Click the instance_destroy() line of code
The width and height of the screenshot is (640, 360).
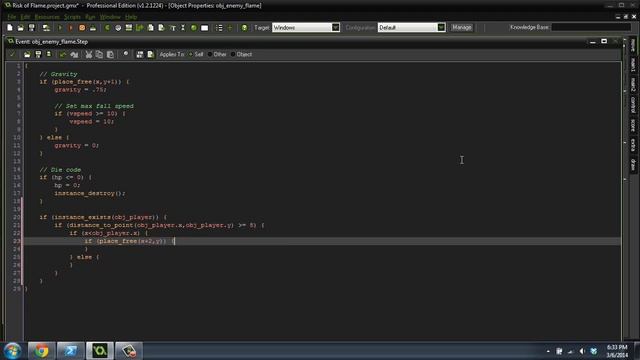(x=90, y=193)
